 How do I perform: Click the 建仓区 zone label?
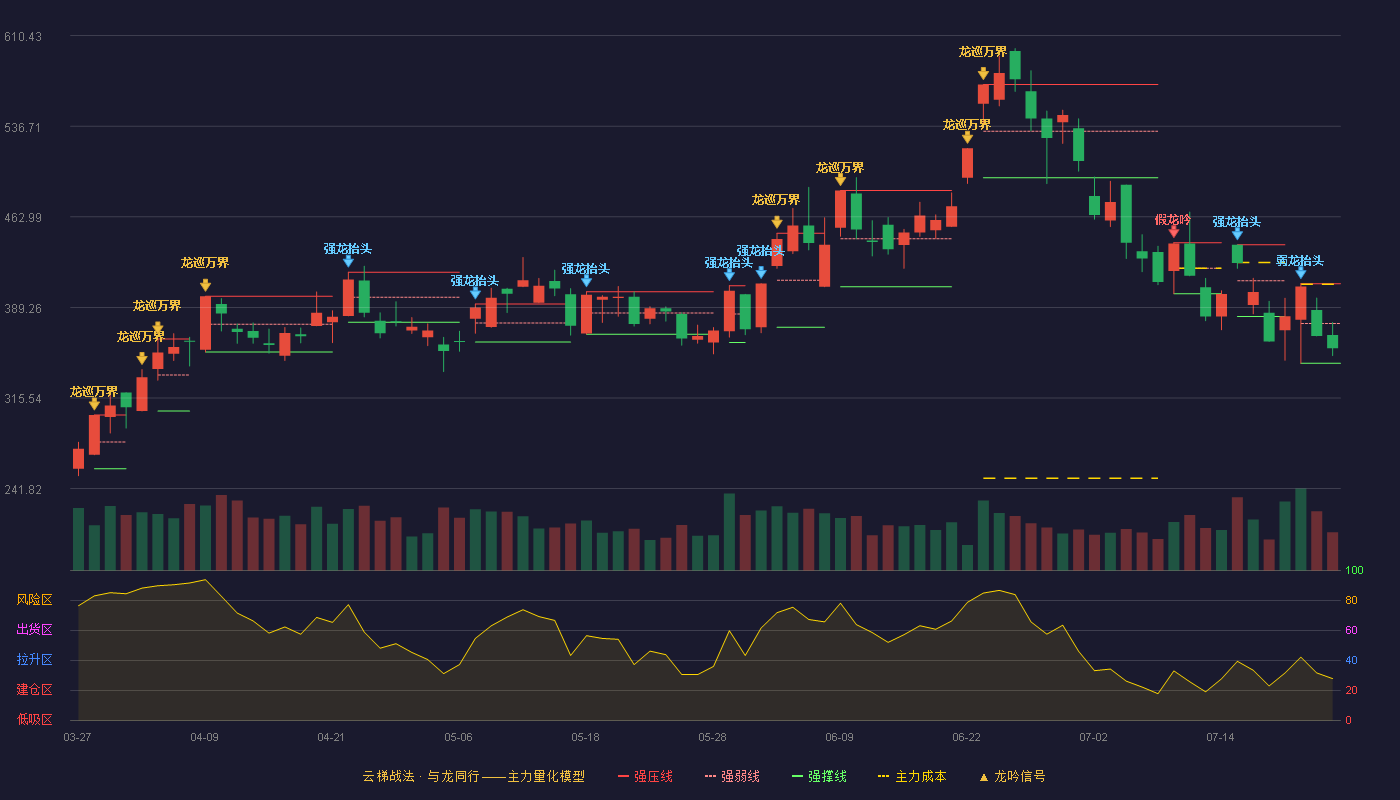pyautogui.click(x=34, y=690)
